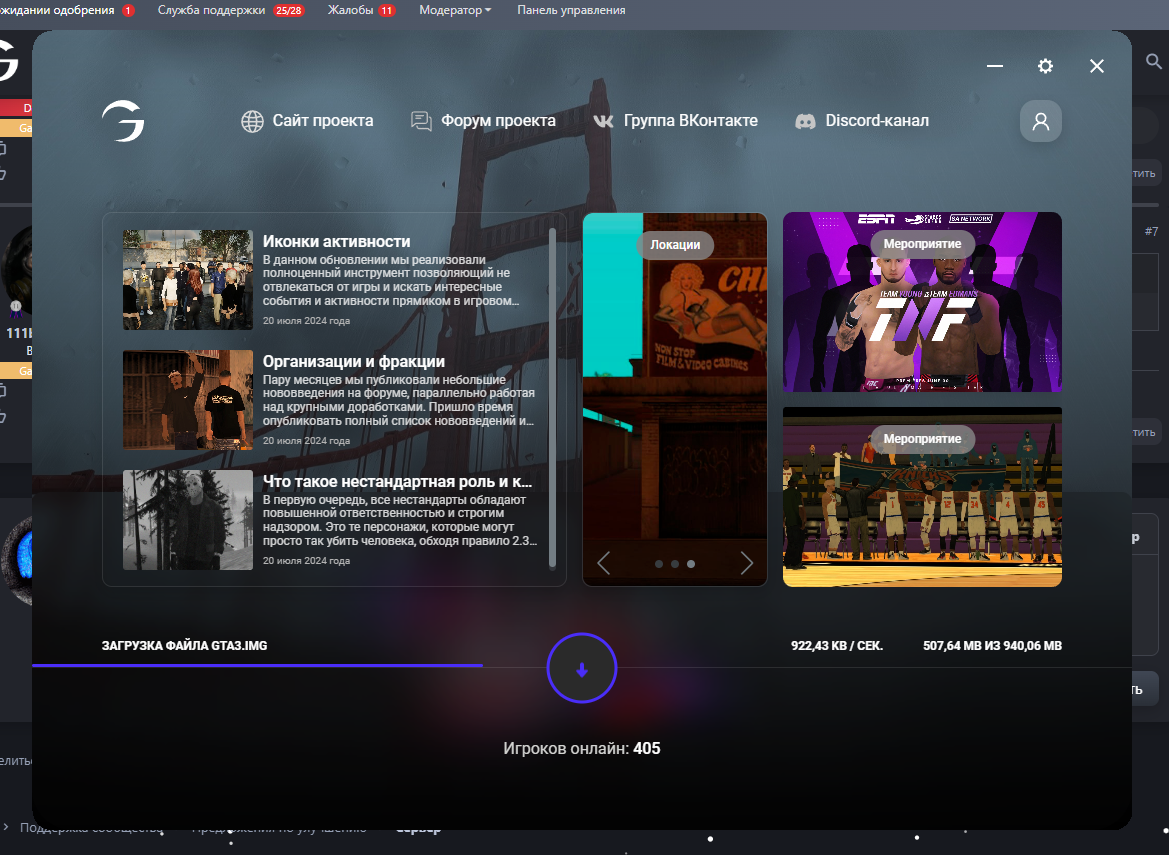Click the download progress bar
The image size is (1169, 855).
coord(257,665)
